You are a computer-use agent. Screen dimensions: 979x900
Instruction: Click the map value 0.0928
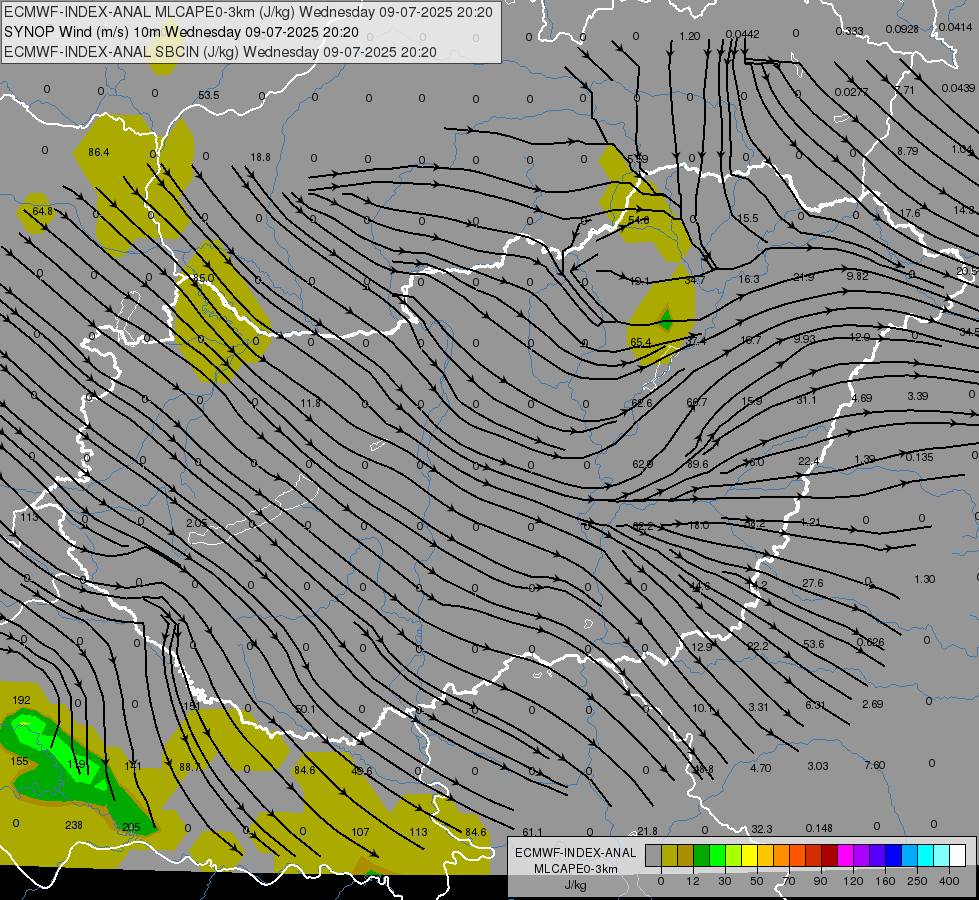coord(902,29)
